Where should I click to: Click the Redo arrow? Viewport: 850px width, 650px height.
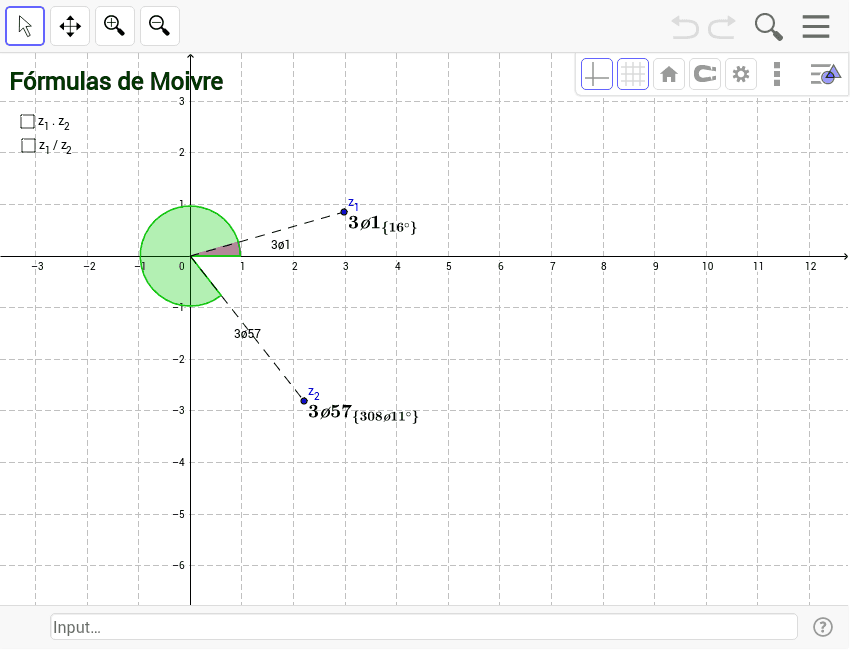722,27
